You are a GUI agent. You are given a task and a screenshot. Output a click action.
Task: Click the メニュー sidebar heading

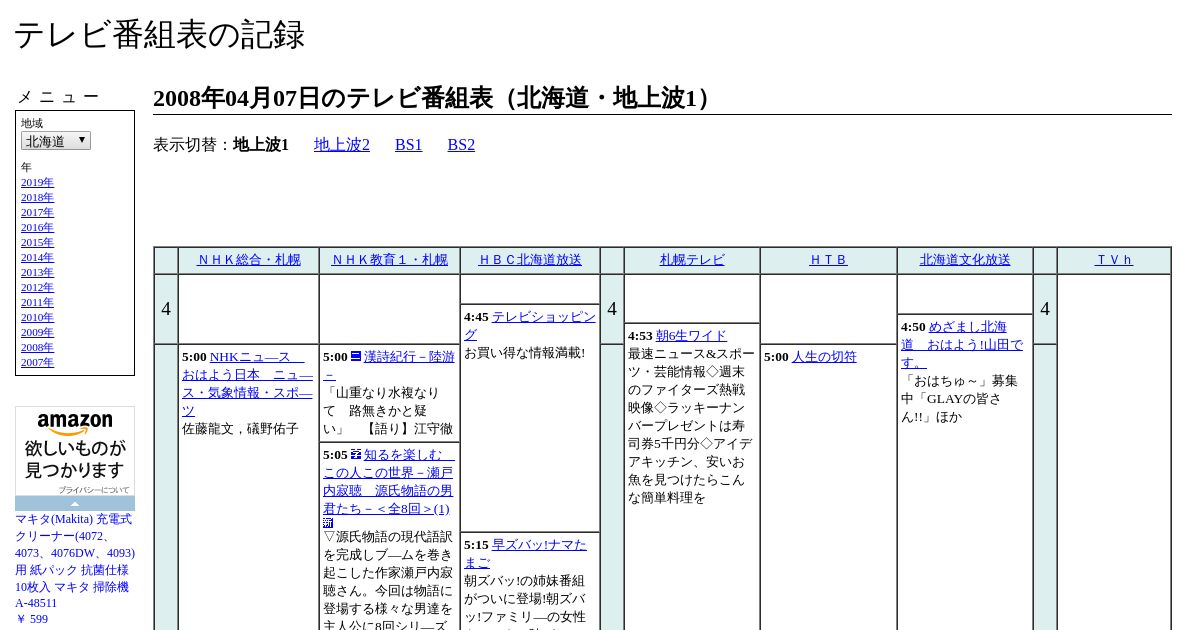(x=57, y=97)
